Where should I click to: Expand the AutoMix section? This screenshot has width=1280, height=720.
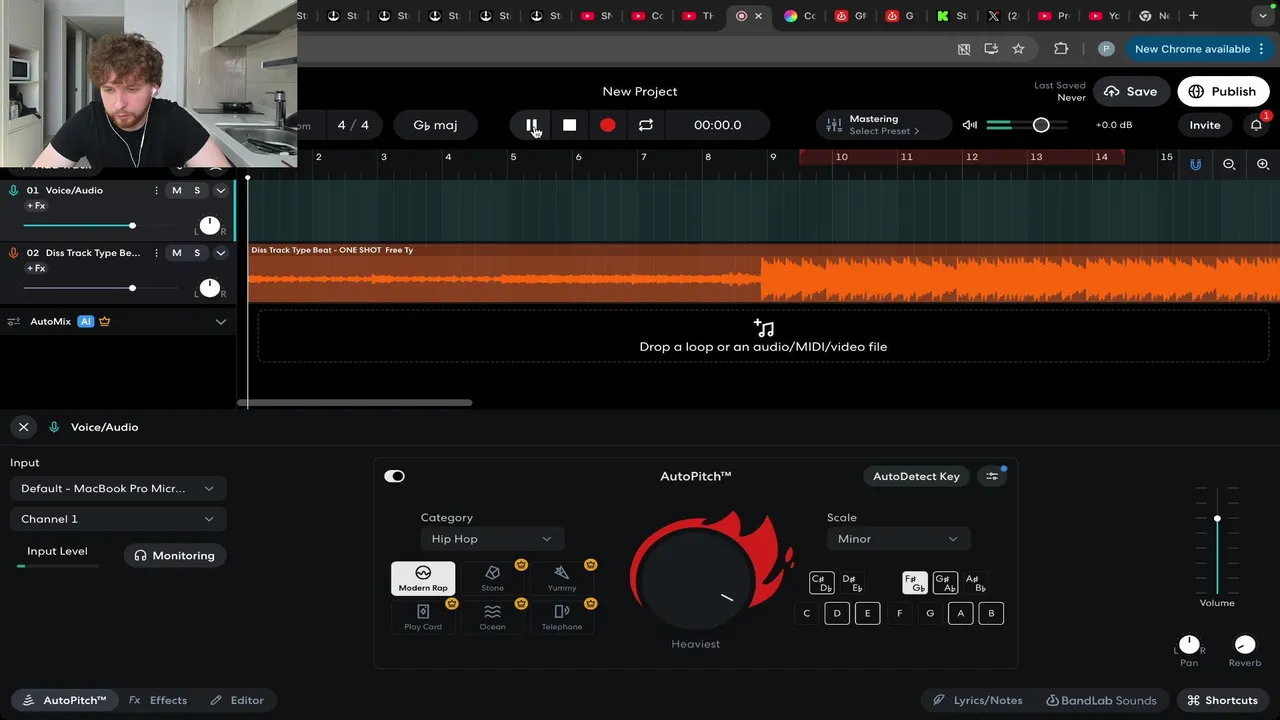coord(221,322)
